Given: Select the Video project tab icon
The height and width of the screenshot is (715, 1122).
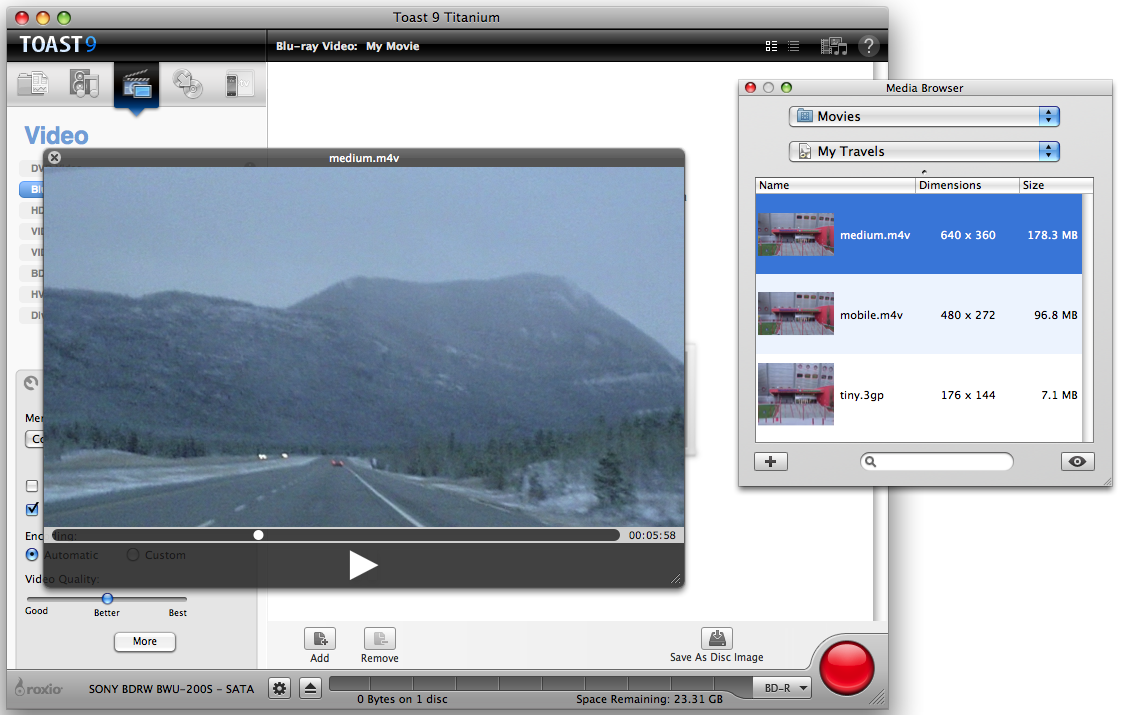Looking at the screenshot, I should [x=136, y=84].
